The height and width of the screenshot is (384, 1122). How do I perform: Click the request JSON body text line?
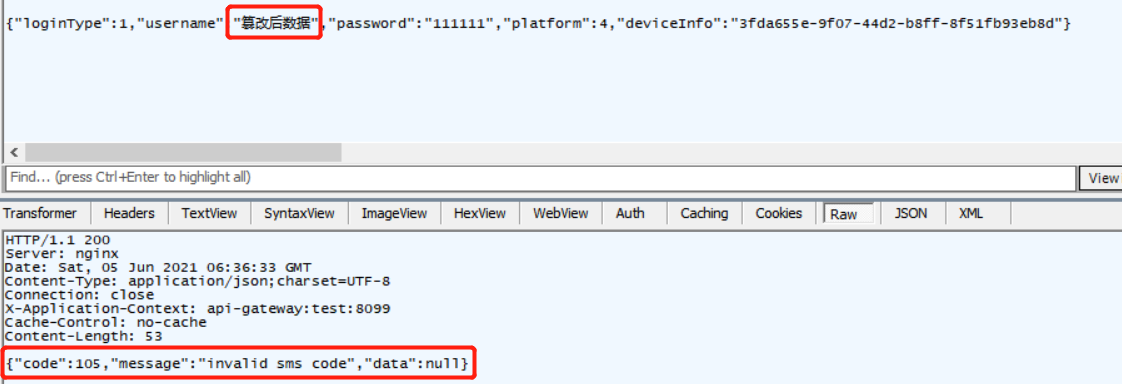point(538,24)
